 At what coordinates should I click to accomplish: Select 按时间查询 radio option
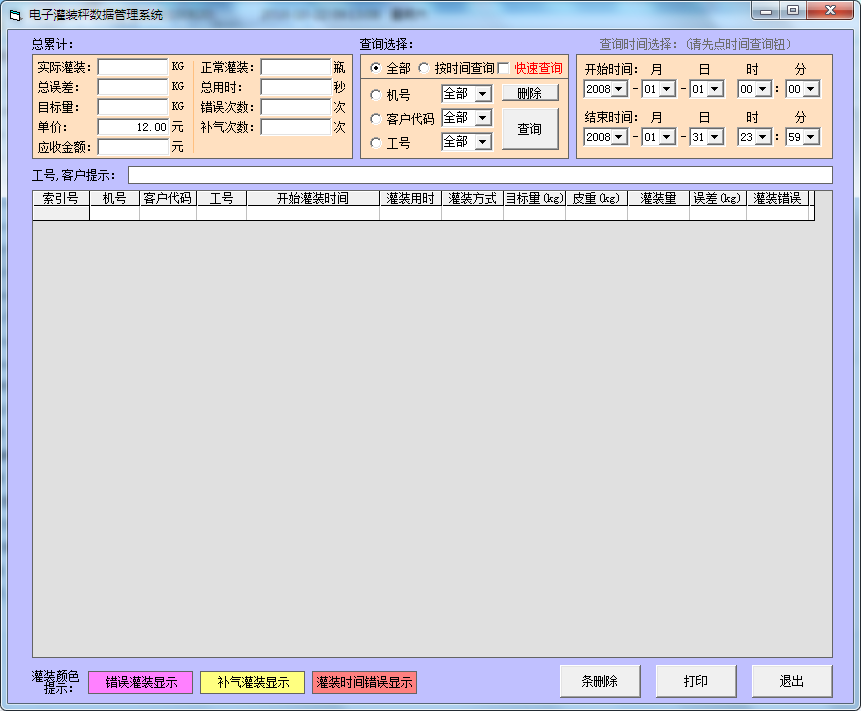pyautogui.click(x=424, y=68)
